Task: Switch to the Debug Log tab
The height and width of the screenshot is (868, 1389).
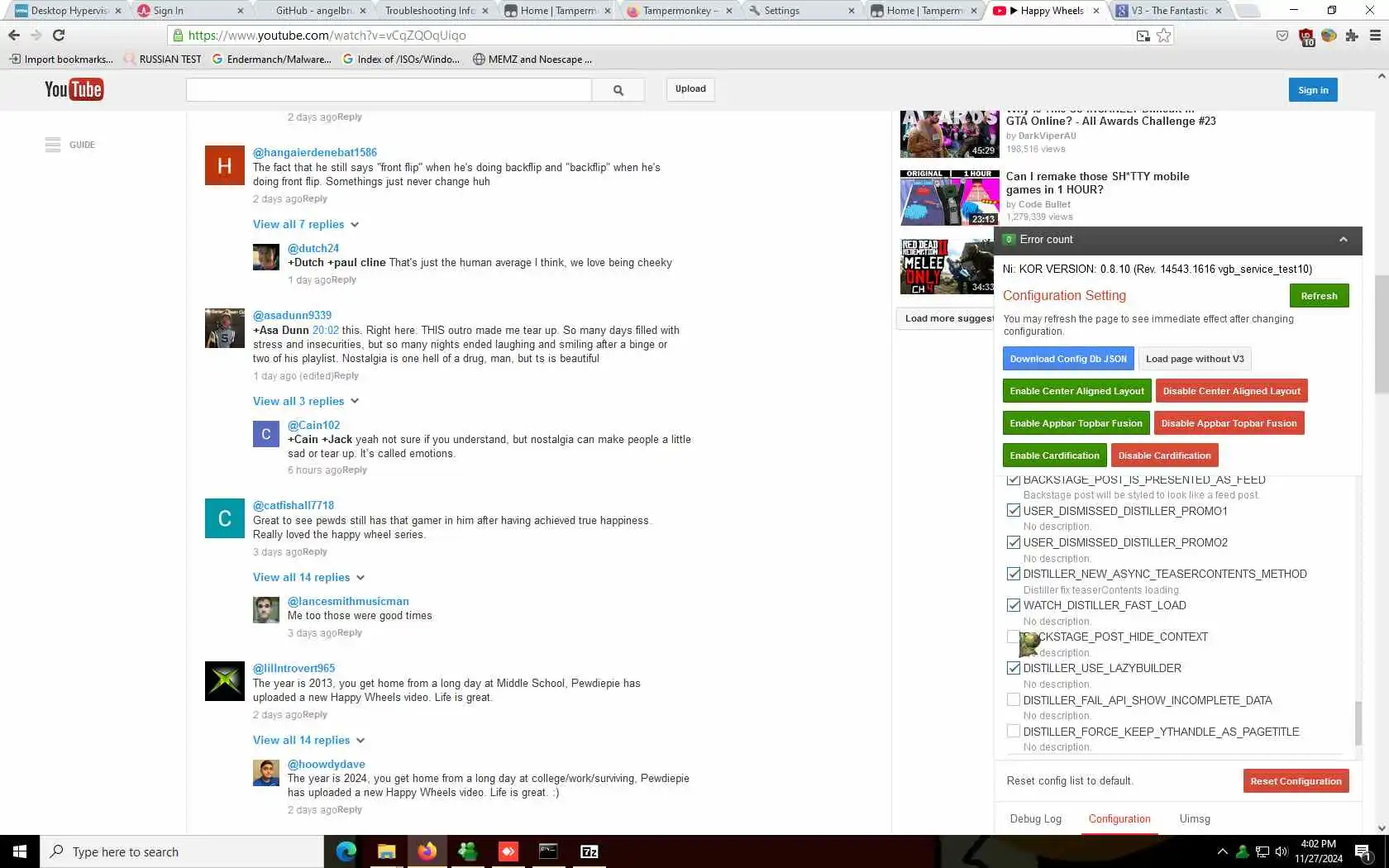Action: coord(1035,819)
